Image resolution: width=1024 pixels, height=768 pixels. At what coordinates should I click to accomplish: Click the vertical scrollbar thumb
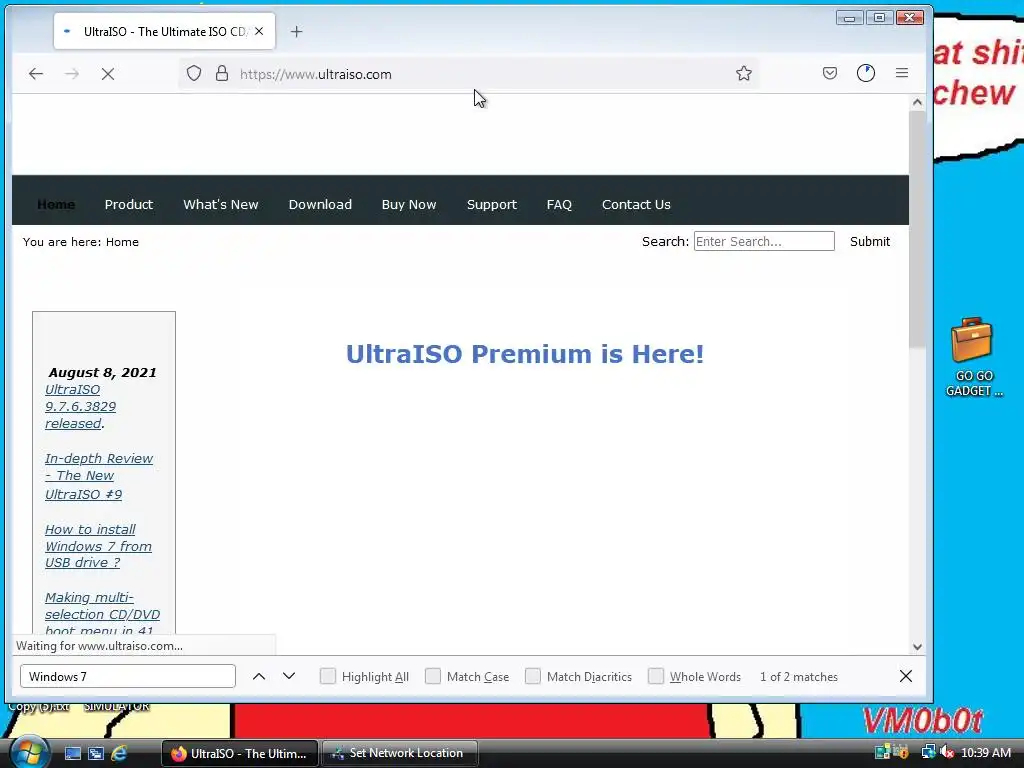point(917,229)
